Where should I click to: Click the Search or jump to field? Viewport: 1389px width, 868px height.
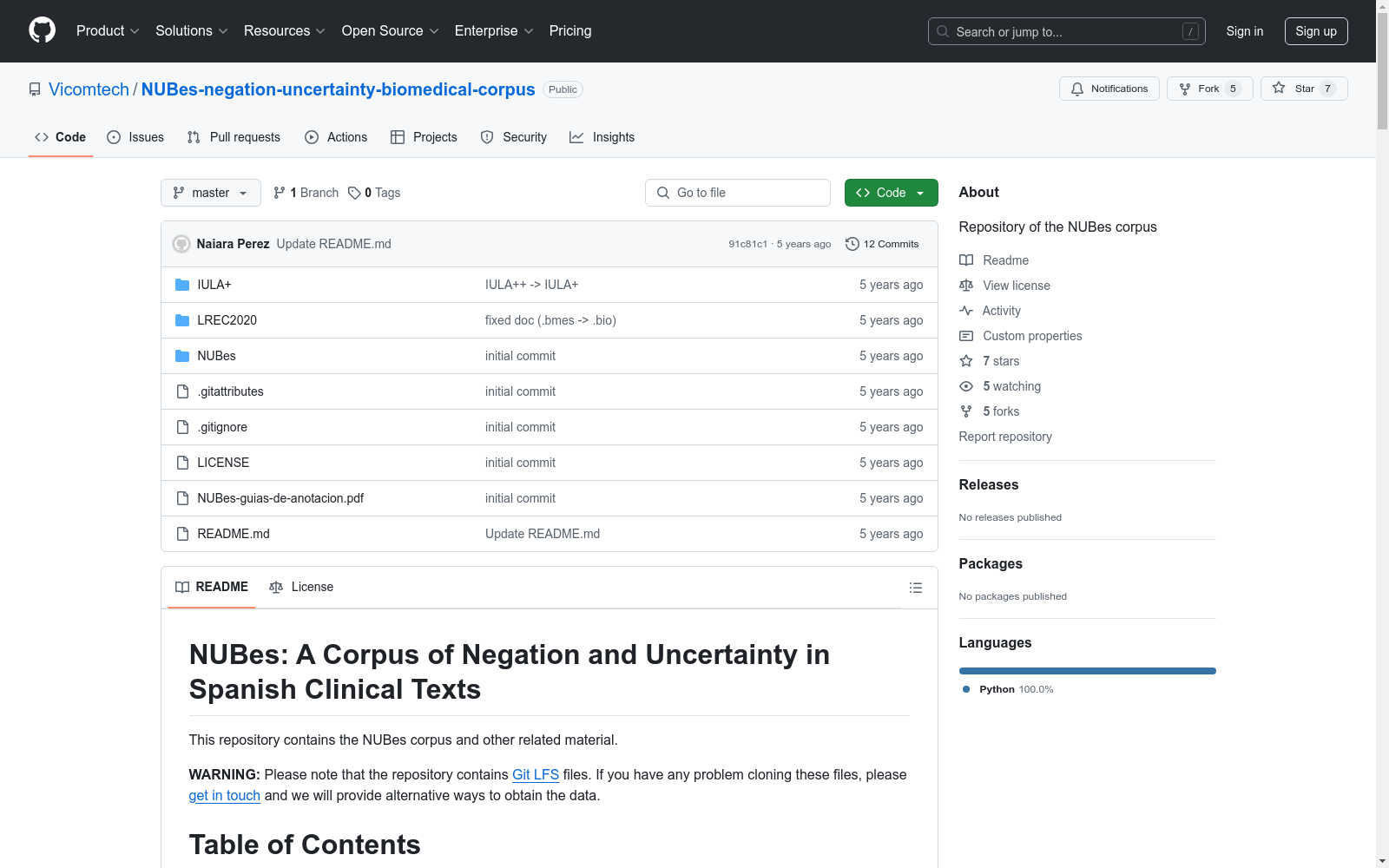(x=1067, y=31)
